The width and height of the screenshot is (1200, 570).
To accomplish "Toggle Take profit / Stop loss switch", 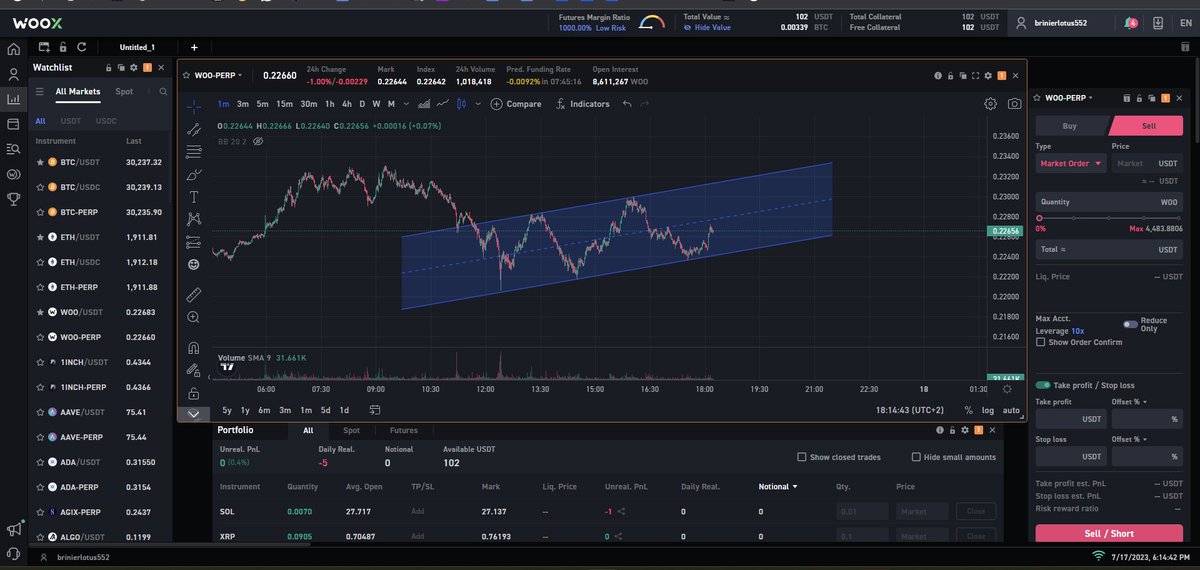I will point(1043,385).
